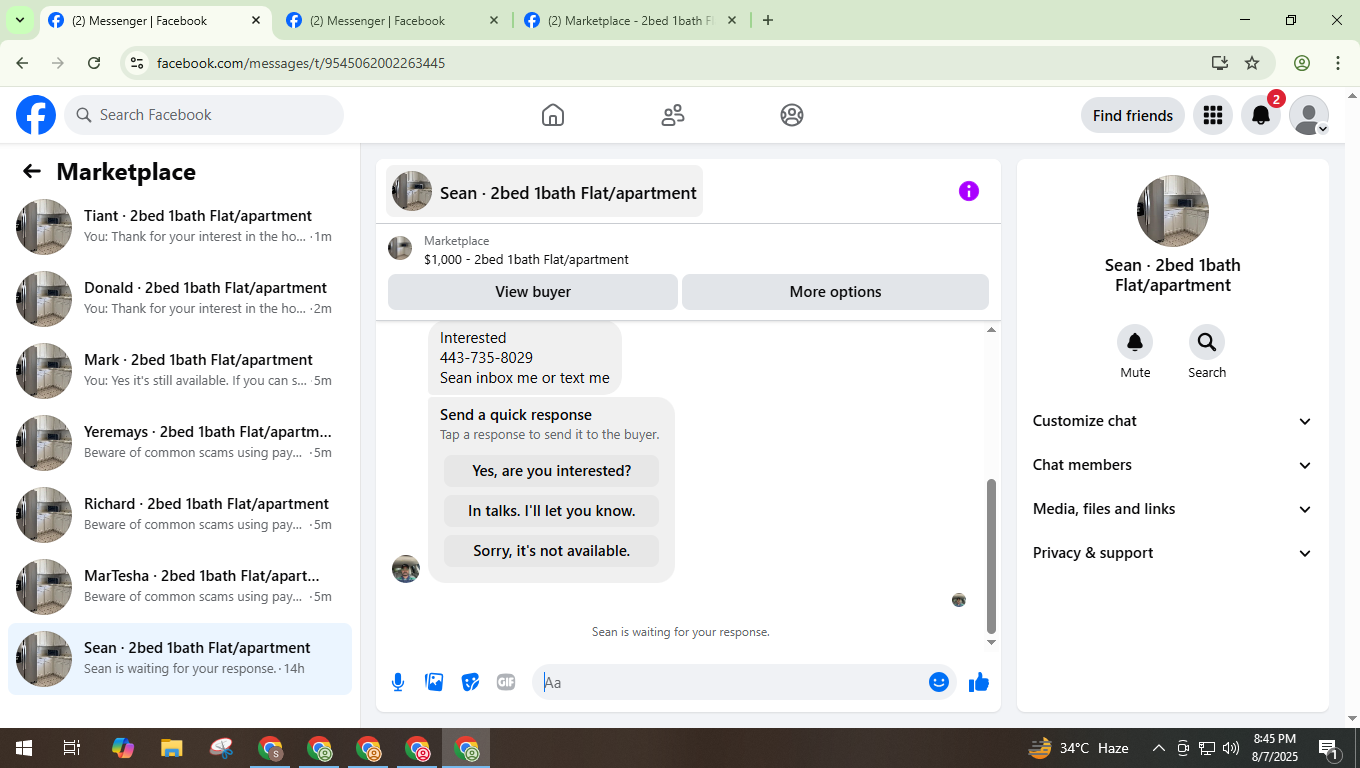This screenshot has height=768, width=1360.
Task: Open the emoji picker
Action: pos(939,682)
